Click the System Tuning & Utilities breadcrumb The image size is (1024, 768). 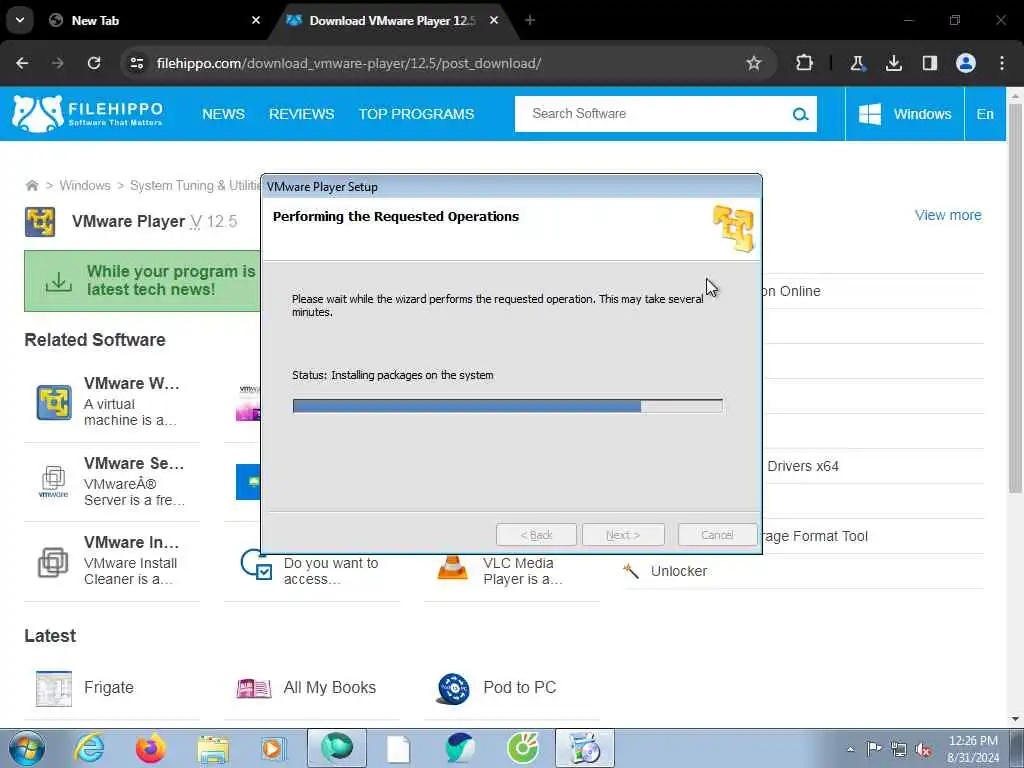point(195,185)
